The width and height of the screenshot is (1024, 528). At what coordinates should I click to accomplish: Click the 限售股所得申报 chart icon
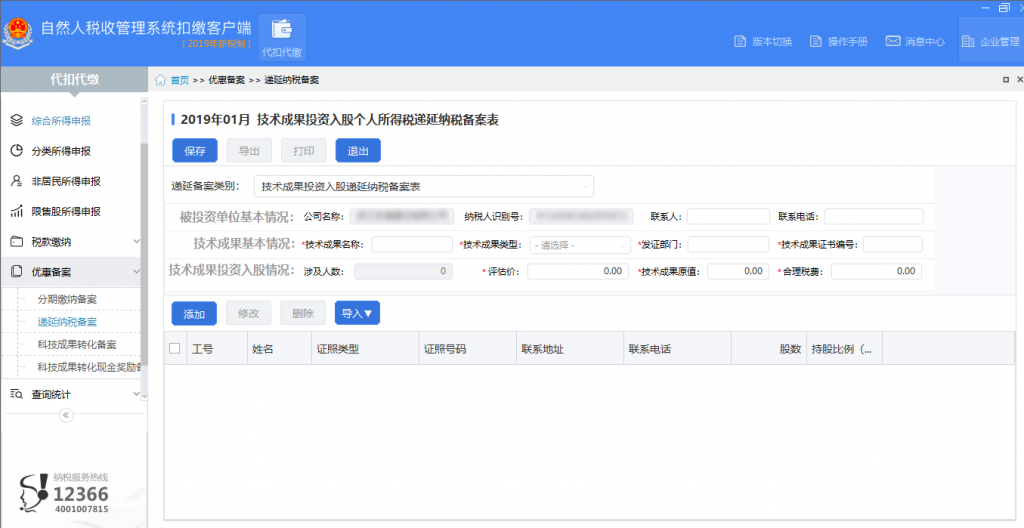click(17, 211)
